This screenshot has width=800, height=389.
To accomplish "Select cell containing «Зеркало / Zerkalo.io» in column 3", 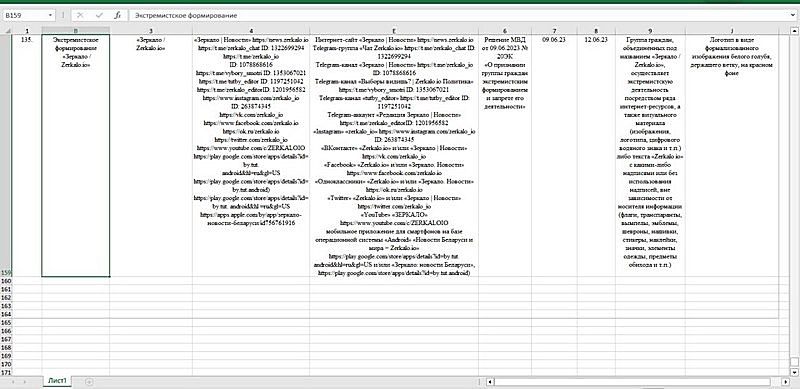I will pyautogui.click(x=151, y=156).
